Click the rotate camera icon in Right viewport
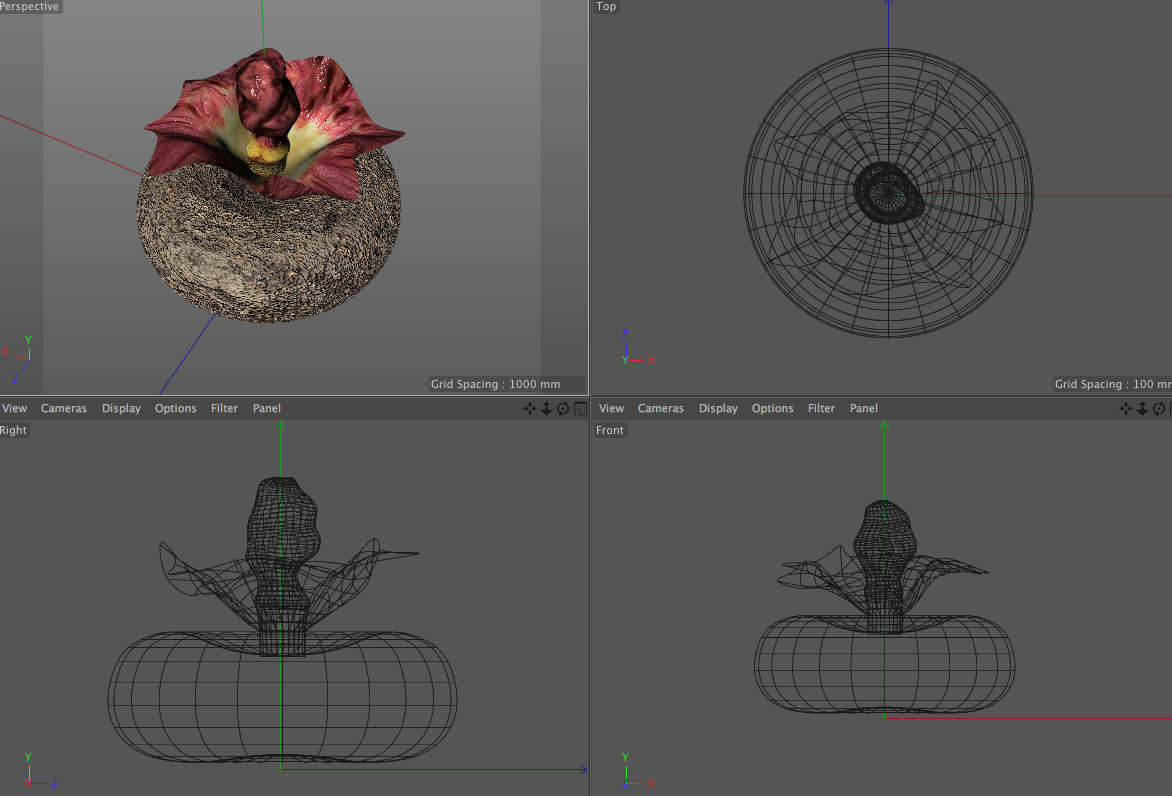 point(563,408)
